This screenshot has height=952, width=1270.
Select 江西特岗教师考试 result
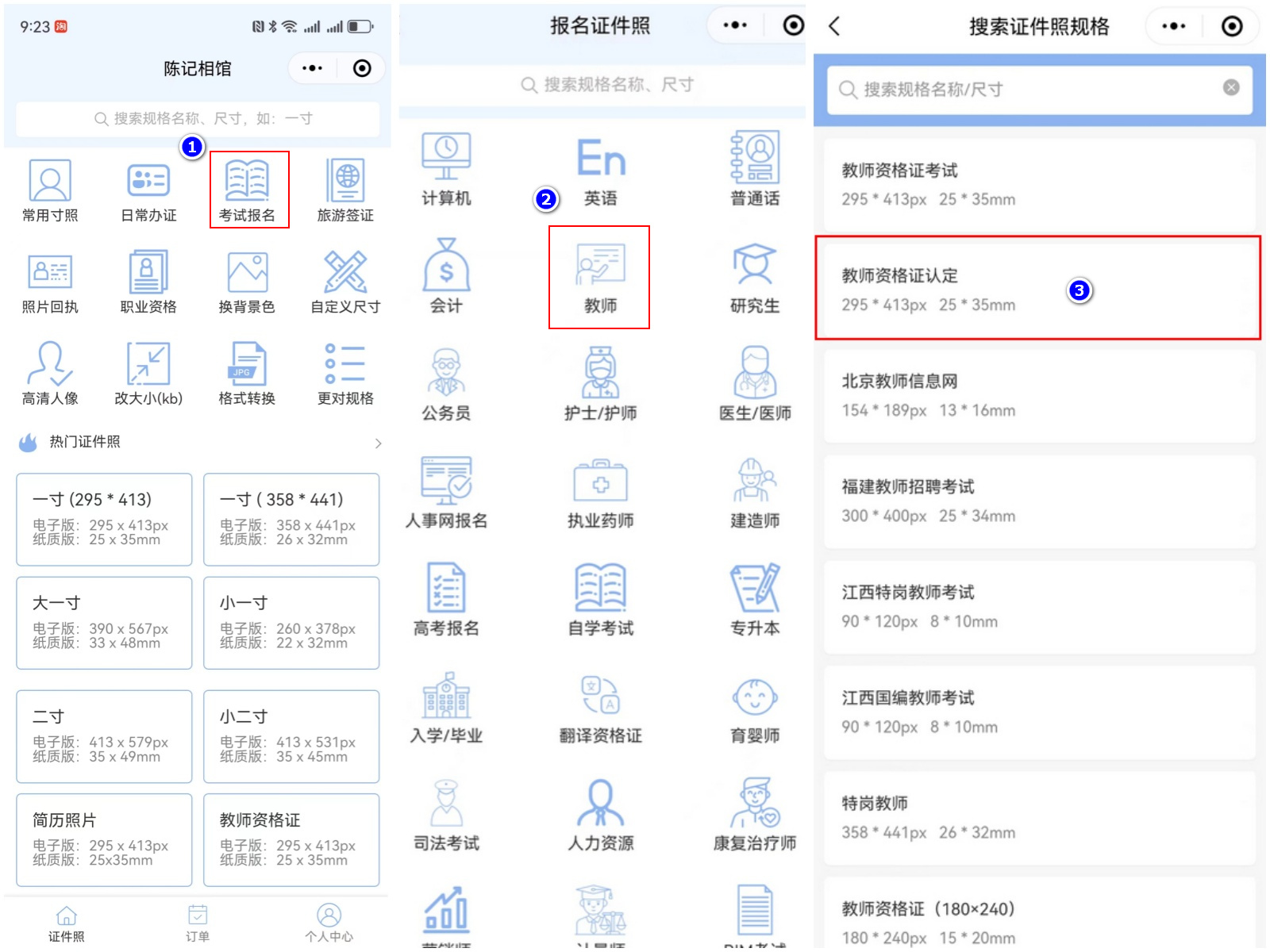click(1040, 607)
